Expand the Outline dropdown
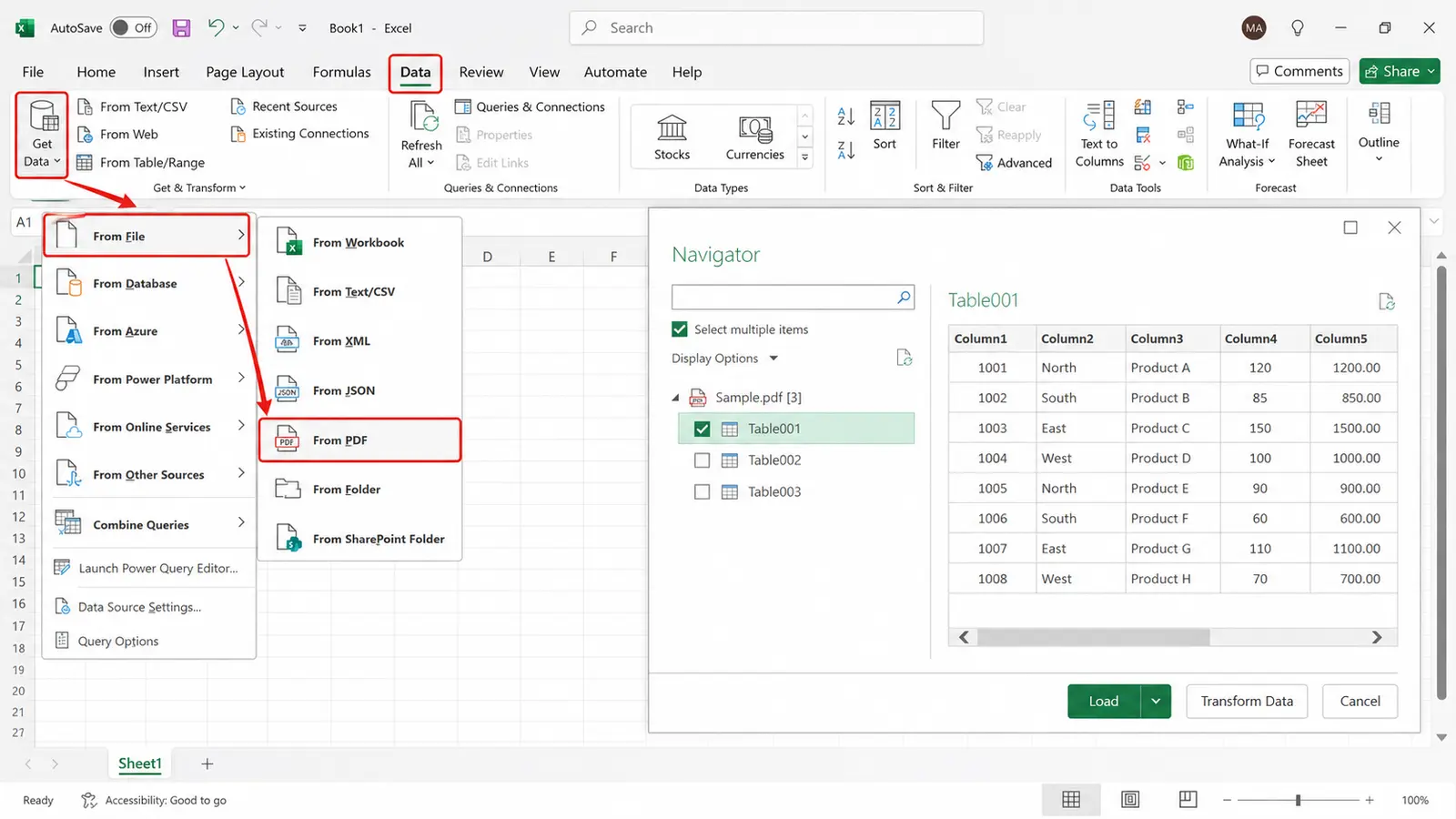The image size is (1456, 819). (x=1379, y=135)
